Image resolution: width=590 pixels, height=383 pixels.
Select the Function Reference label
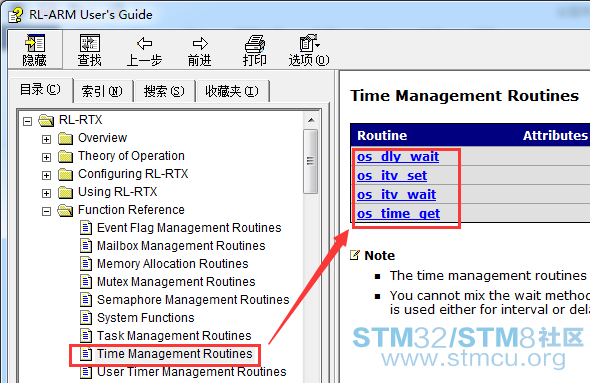pos(131,210)
